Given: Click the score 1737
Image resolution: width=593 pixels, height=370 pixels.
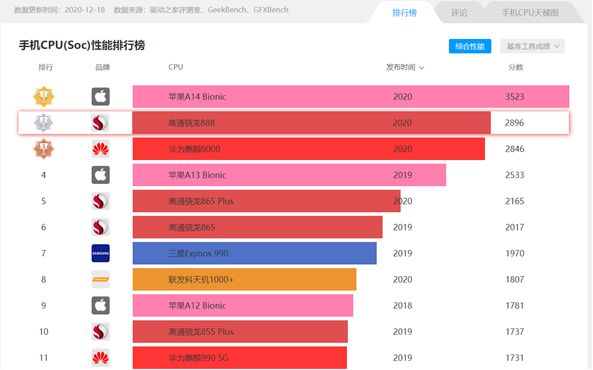Looking at the screenshot, I should click(515, 331).
